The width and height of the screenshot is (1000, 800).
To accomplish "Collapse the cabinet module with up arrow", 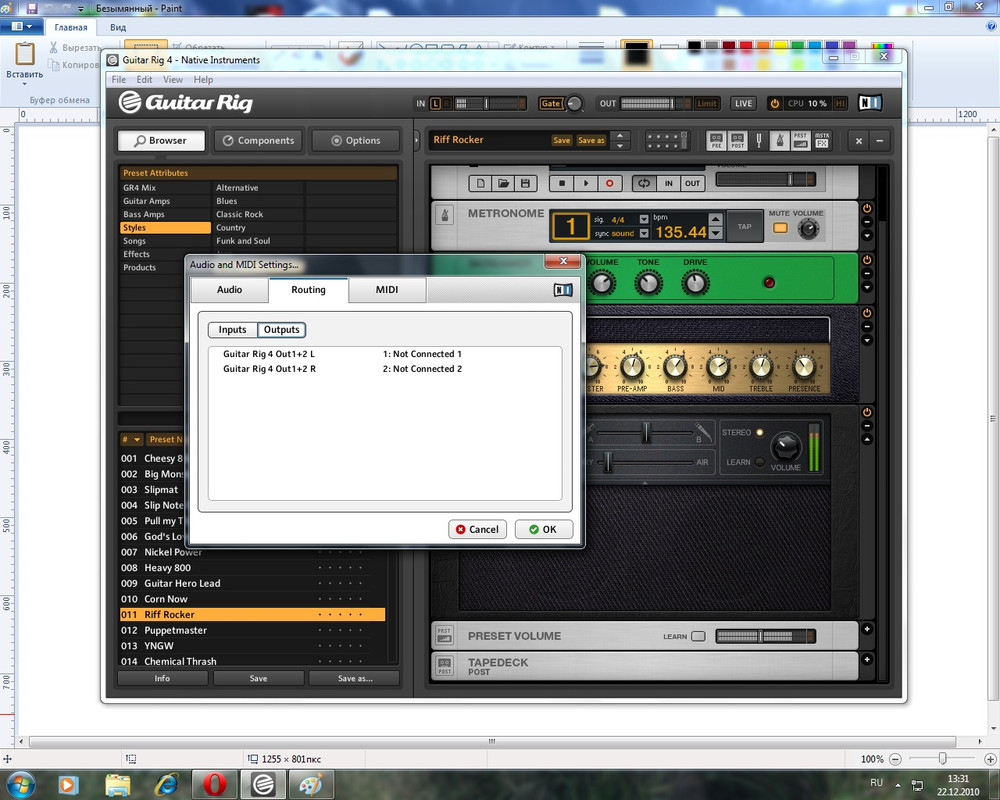I will point(867,440).
